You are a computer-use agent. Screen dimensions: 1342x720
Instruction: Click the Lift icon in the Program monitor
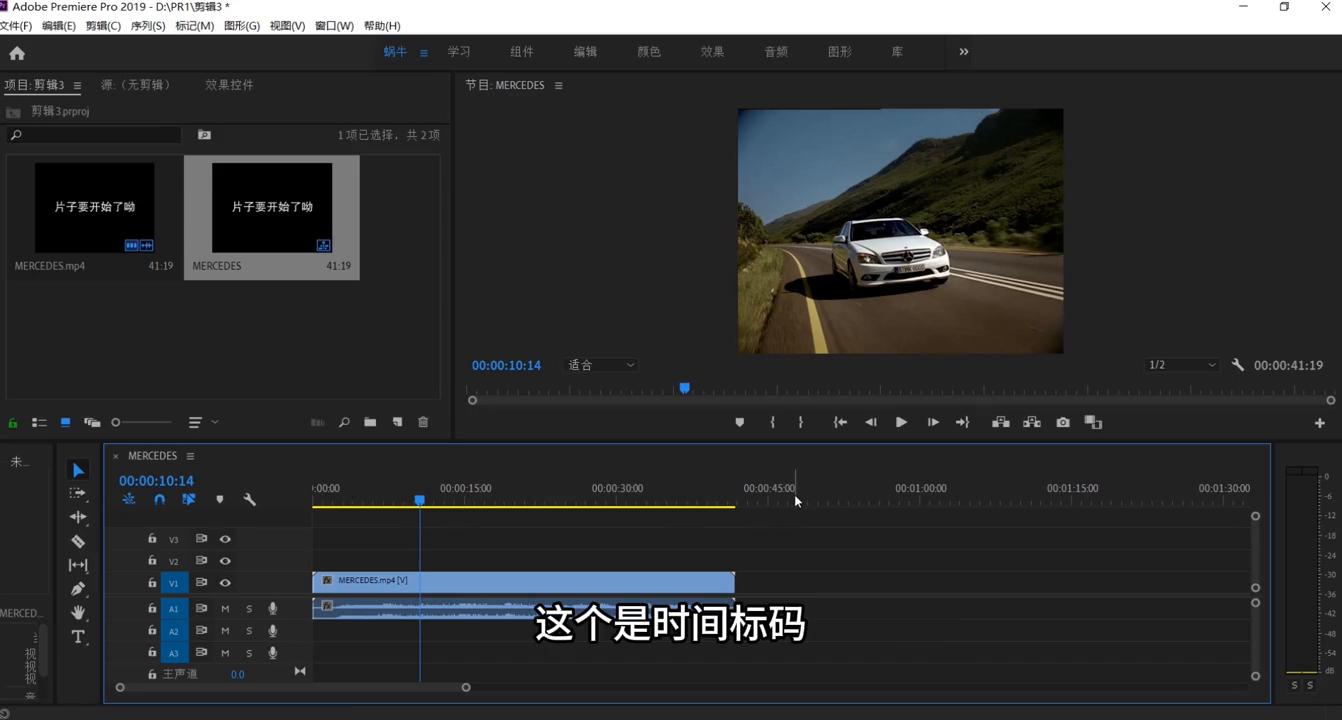[x=1000, y=421]
